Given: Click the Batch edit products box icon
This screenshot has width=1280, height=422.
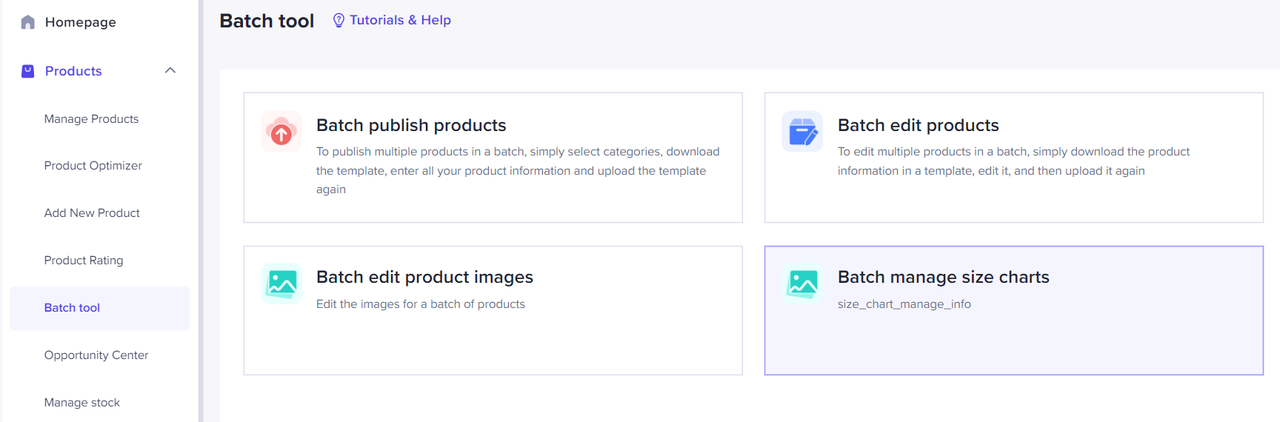Looking at the screenshot, I should click(x=802, y=132).
